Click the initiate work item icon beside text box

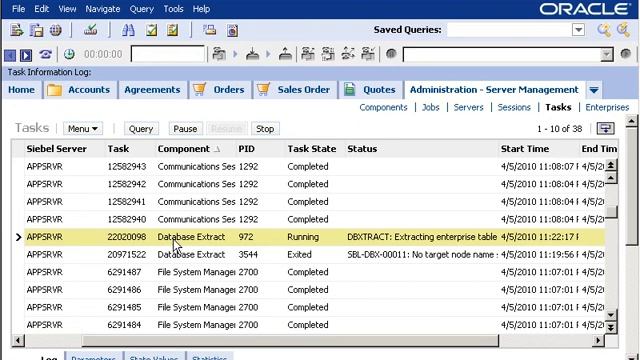(219, 54)
